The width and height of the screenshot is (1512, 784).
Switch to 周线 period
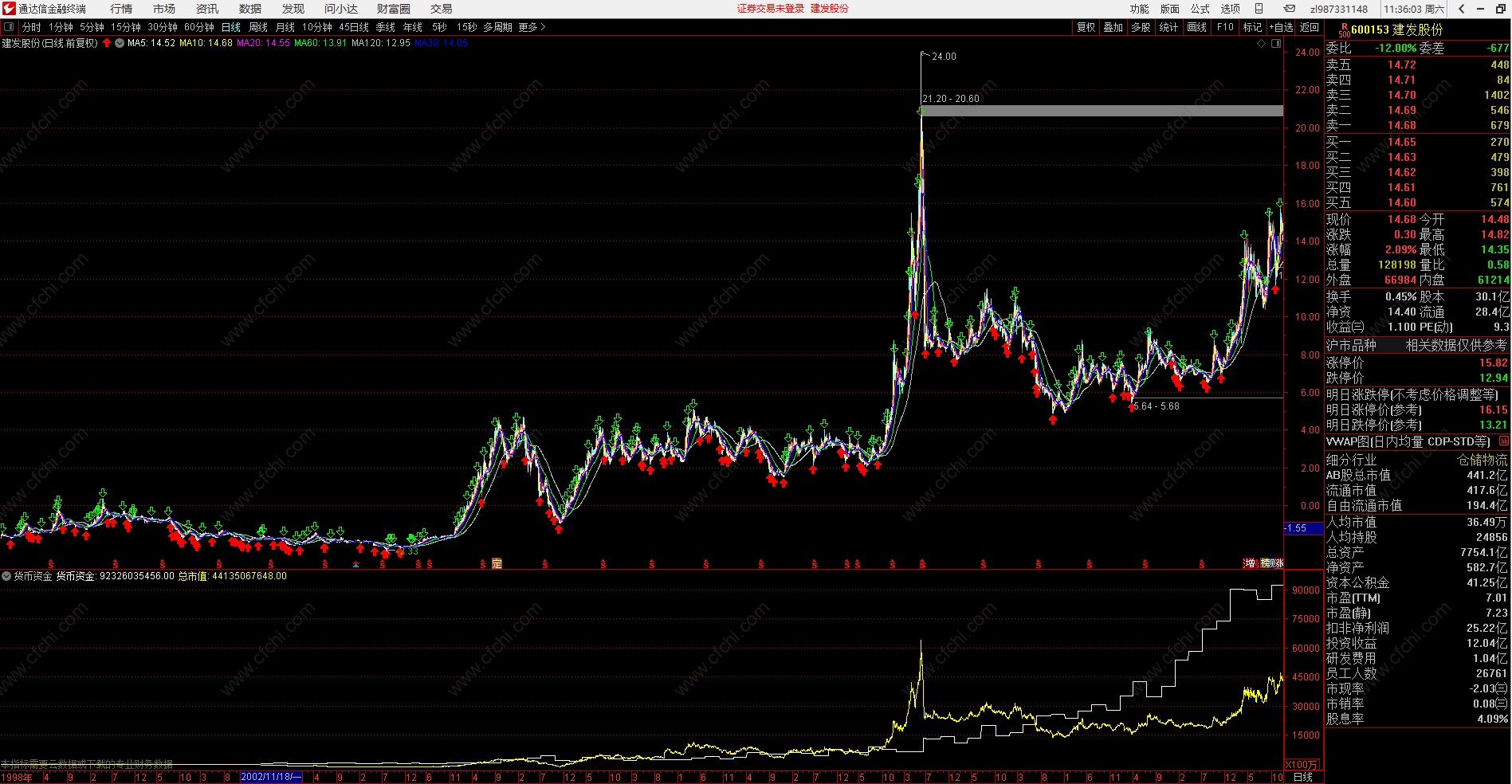(x=258, y=27)
